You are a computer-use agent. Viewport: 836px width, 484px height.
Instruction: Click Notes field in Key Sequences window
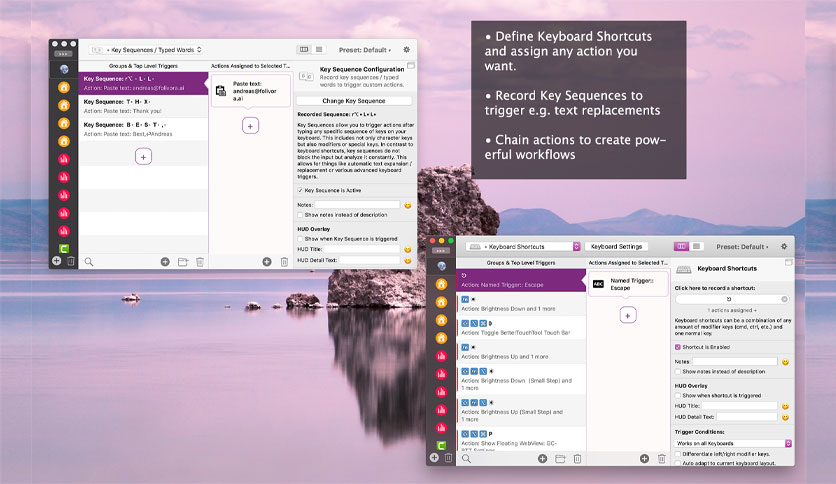[357, 205]
